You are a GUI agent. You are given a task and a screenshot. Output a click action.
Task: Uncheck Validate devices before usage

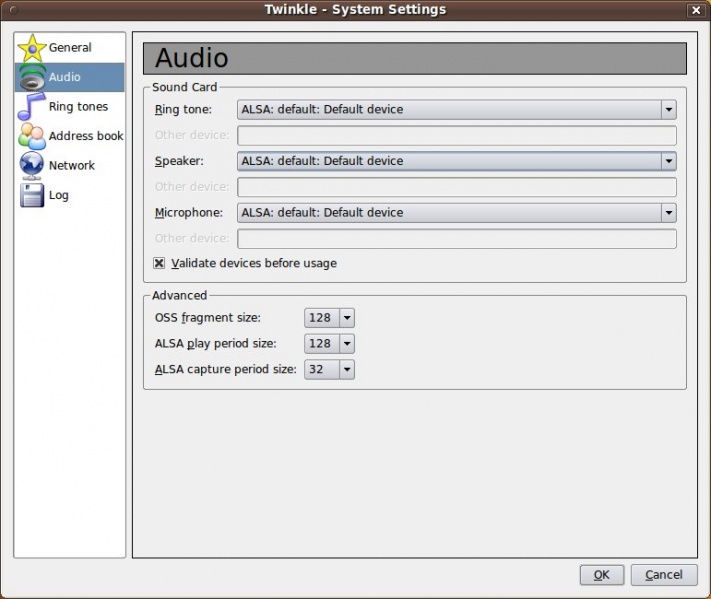point(159,263)
